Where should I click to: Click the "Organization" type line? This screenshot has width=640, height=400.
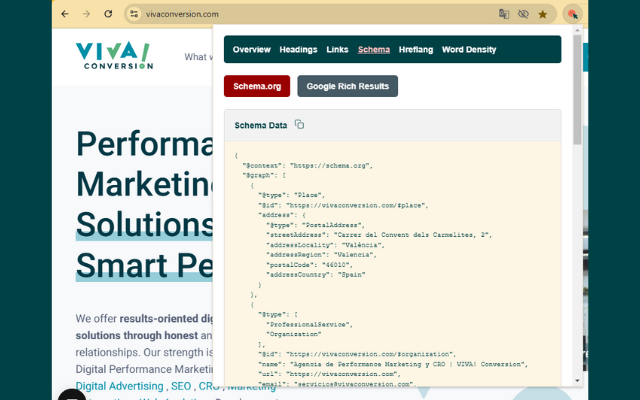[293, 334]
